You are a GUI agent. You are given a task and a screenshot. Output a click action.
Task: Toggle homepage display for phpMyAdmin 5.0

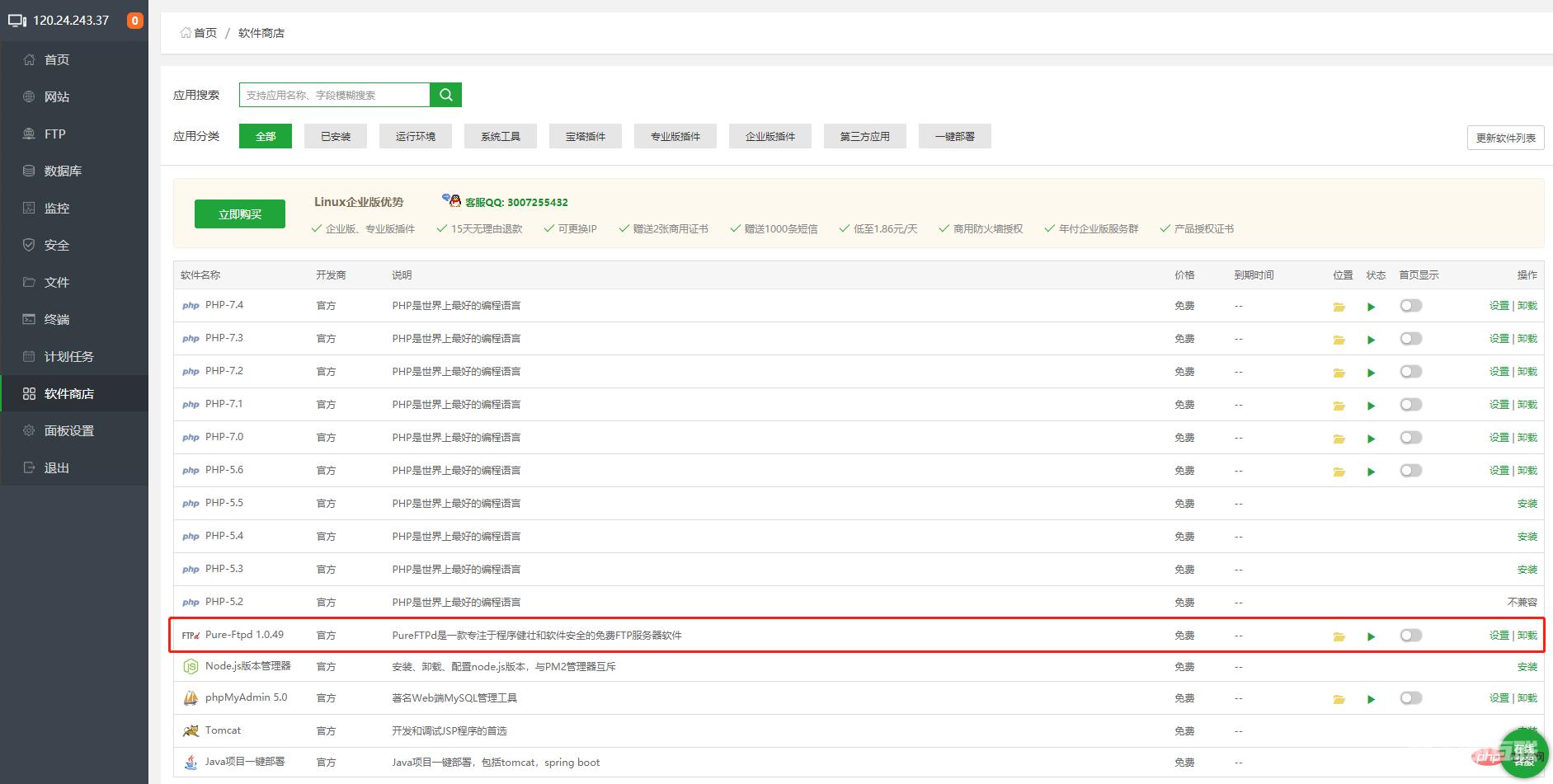[x=1410, y=698]
